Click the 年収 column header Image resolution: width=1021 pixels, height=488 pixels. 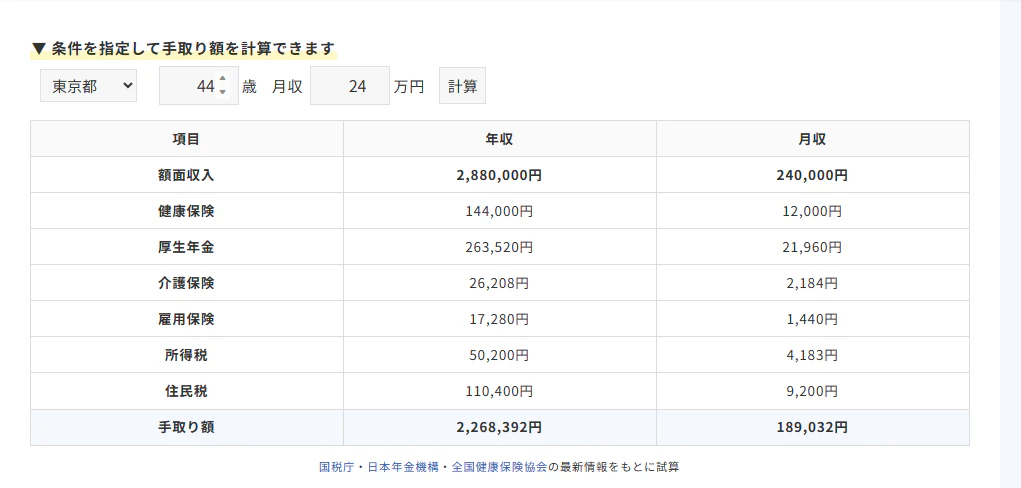click(499, 139)
